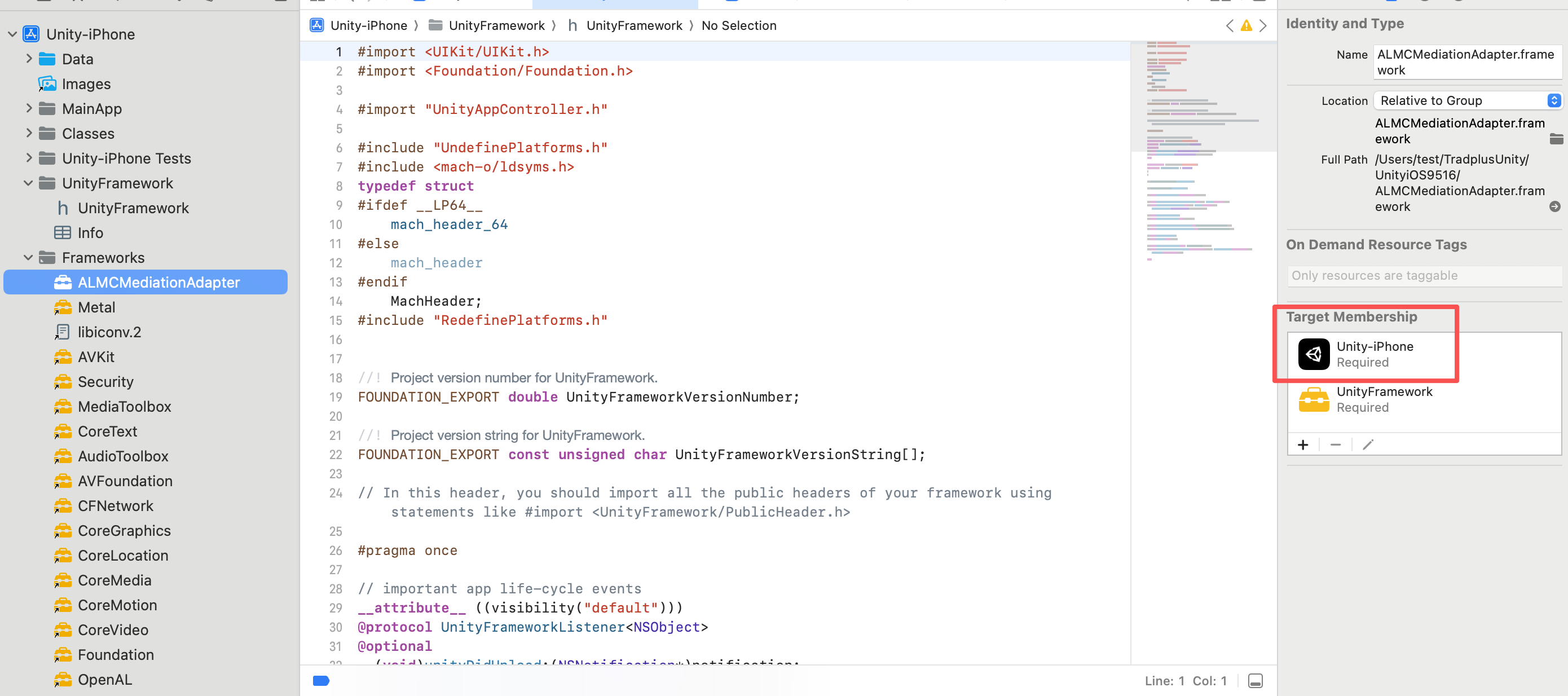Edit target membership pencil button

click(1368, 444)
